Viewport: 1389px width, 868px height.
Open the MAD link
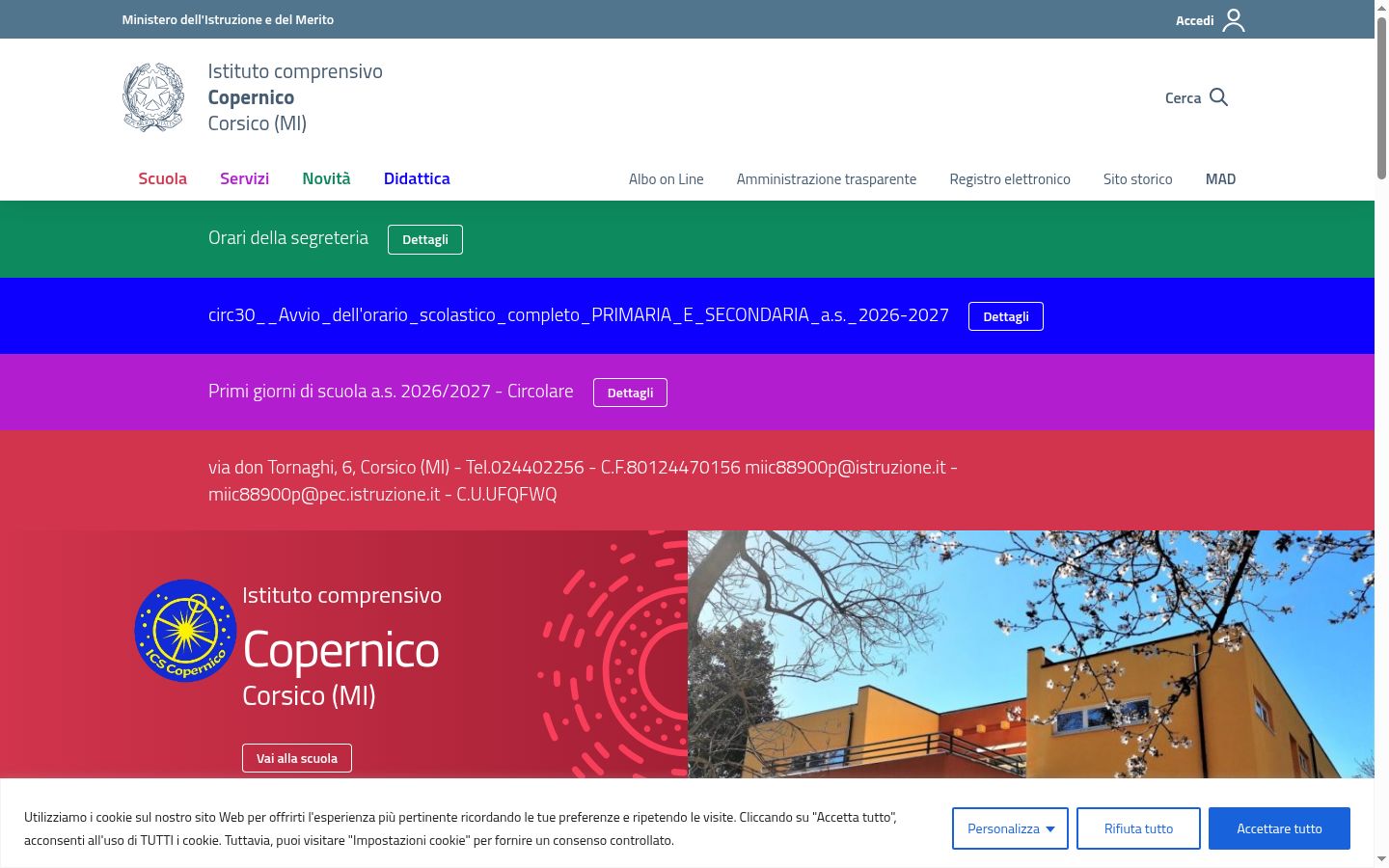[x=1220, y=179]
